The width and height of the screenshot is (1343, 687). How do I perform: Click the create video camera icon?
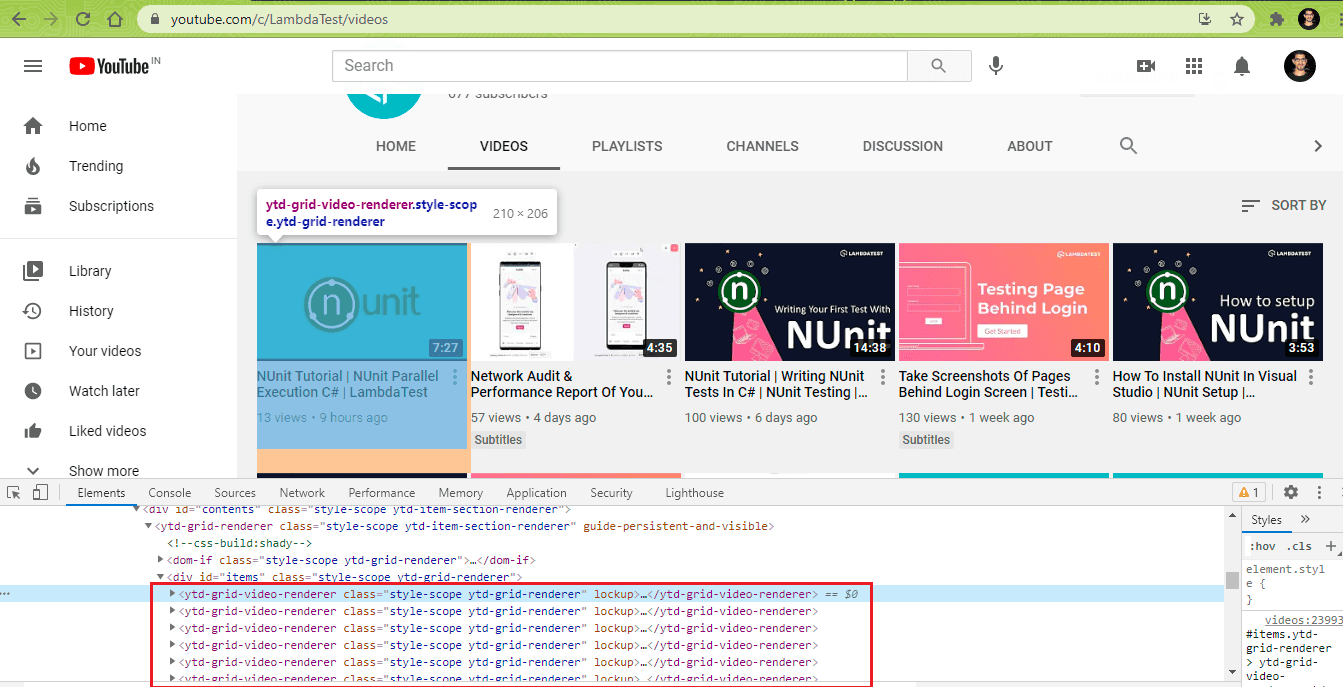pos(1146,65)
